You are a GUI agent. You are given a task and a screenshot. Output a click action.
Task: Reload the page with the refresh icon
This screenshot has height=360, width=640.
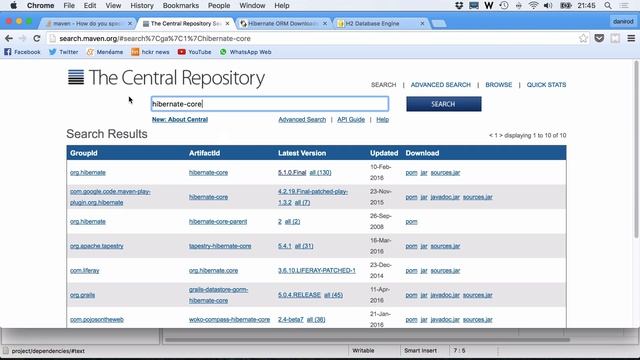37,38
